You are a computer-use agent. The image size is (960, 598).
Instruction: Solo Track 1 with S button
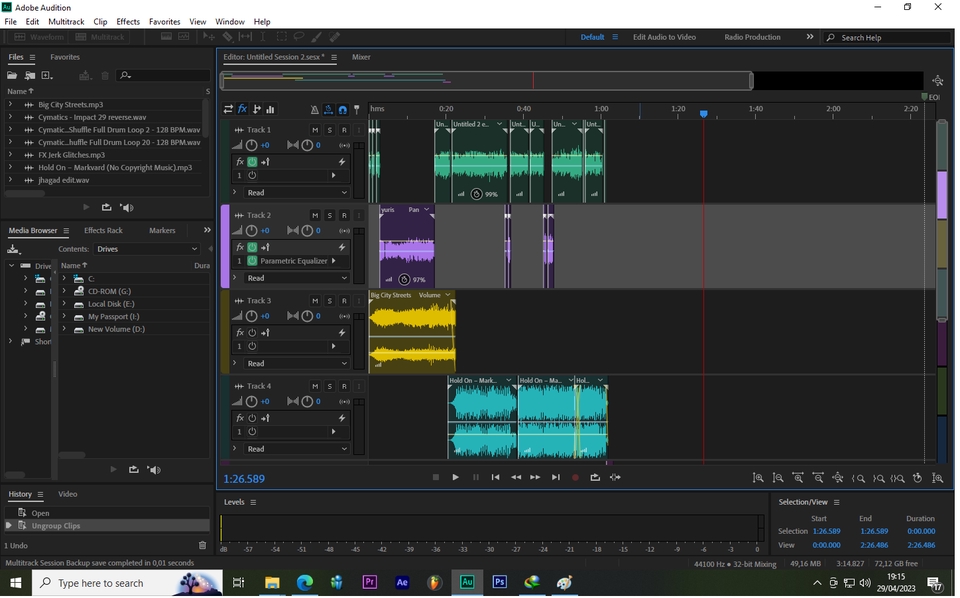[329, 130]
